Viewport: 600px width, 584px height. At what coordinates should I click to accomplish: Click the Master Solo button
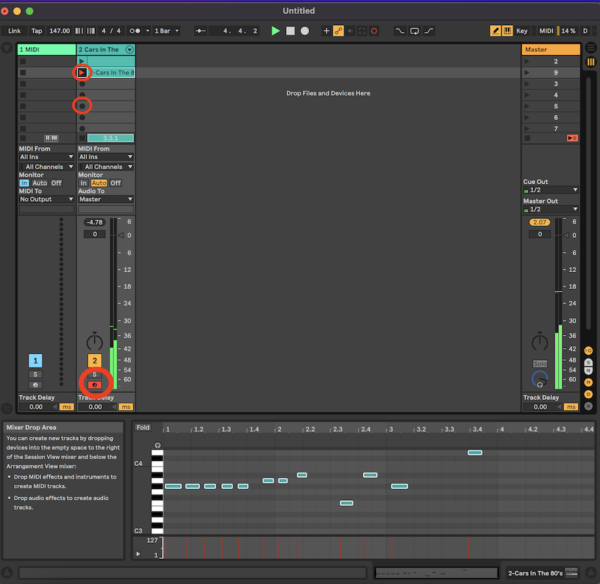coord(540,364)
